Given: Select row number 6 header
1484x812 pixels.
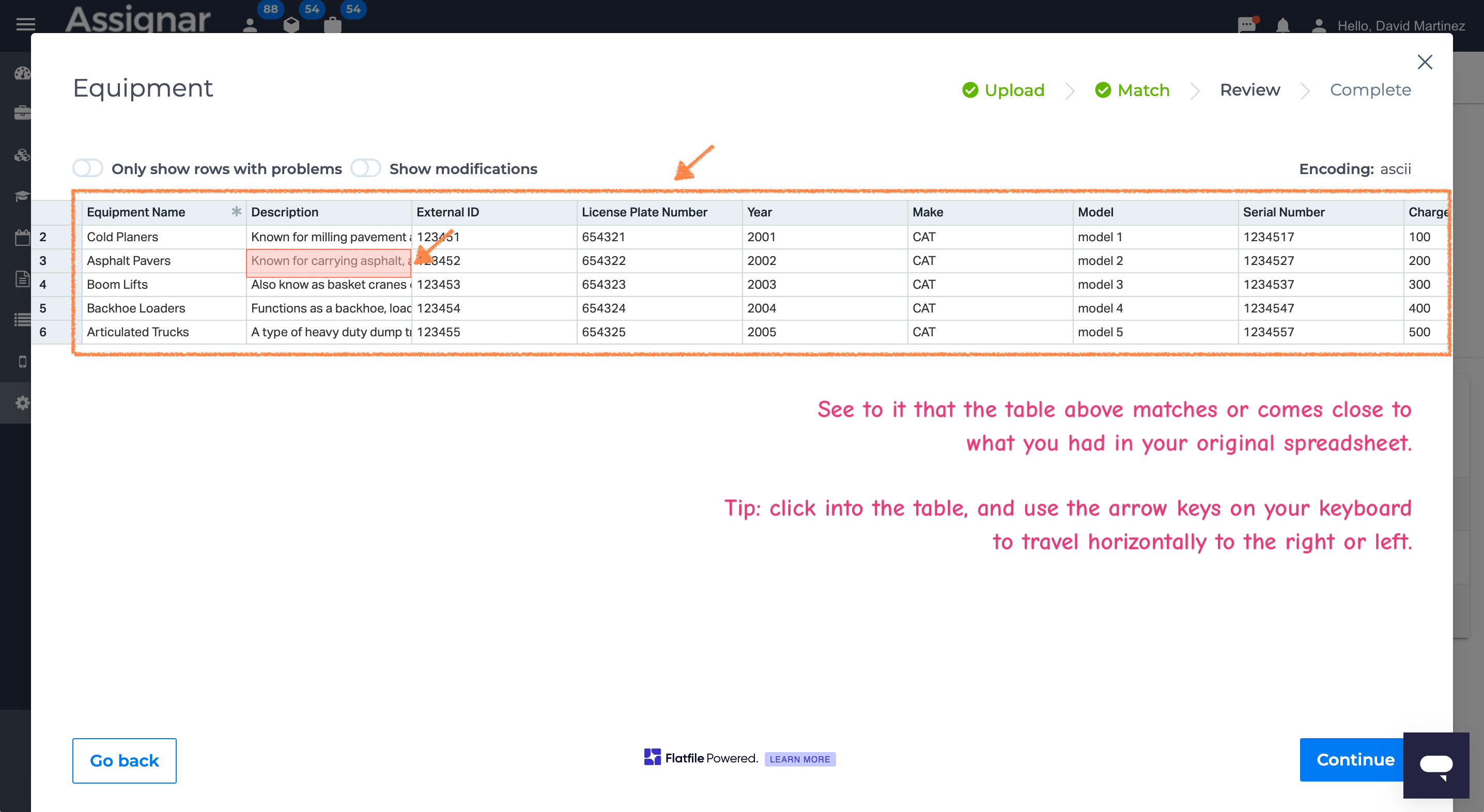Looking at the screenshot, I should 51,332.
